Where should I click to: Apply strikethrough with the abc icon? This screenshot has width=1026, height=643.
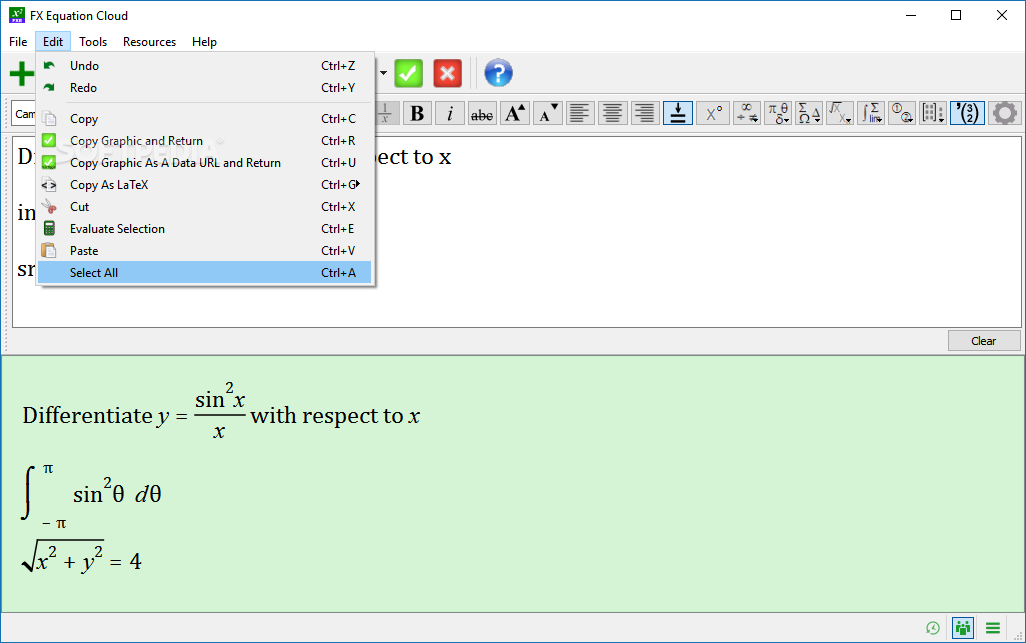pyautogui.click(x=482, y=113)
